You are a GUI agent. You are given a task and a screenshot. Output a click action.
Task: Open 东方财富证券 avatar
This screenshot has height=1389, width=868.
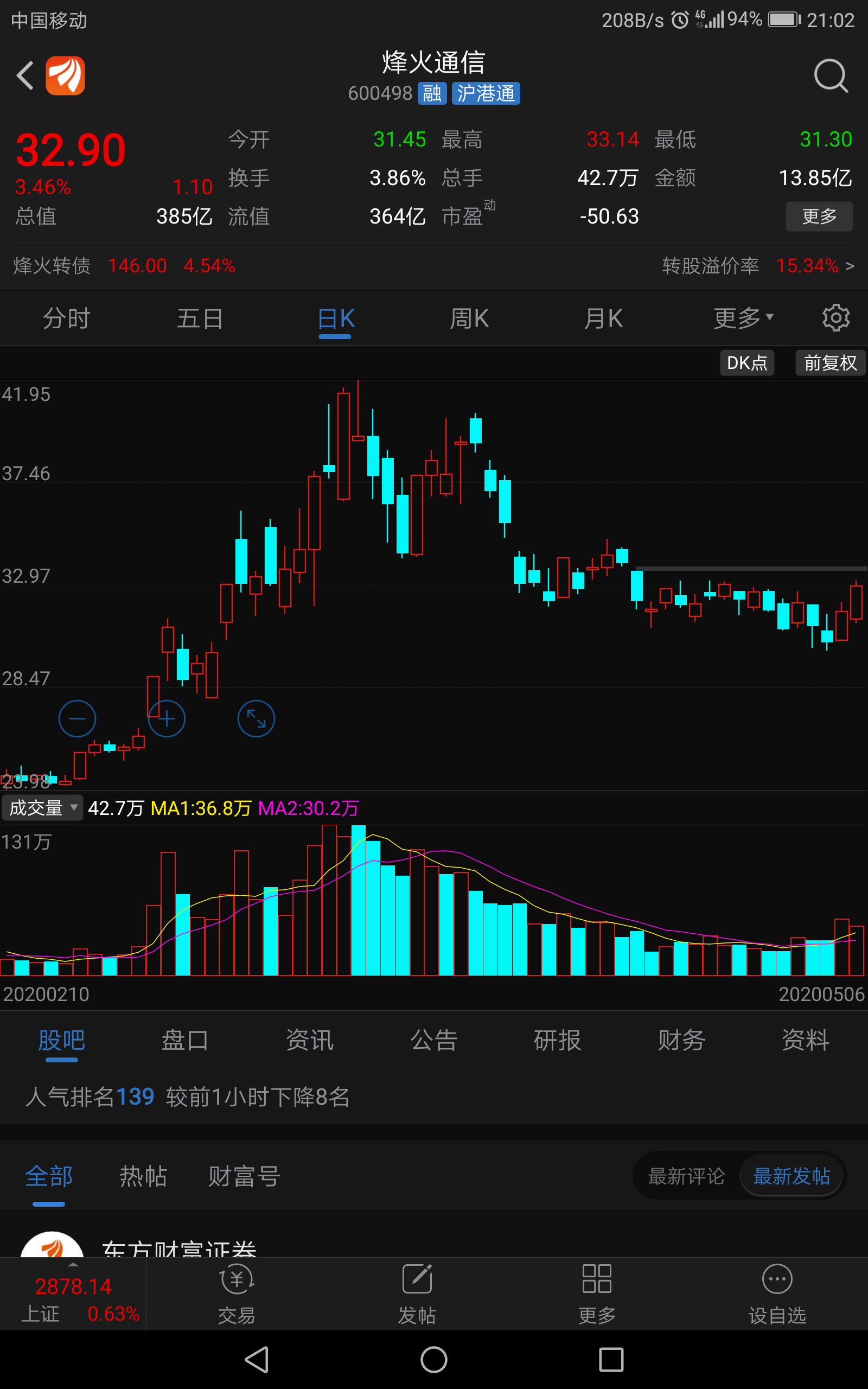(52, 1244)
